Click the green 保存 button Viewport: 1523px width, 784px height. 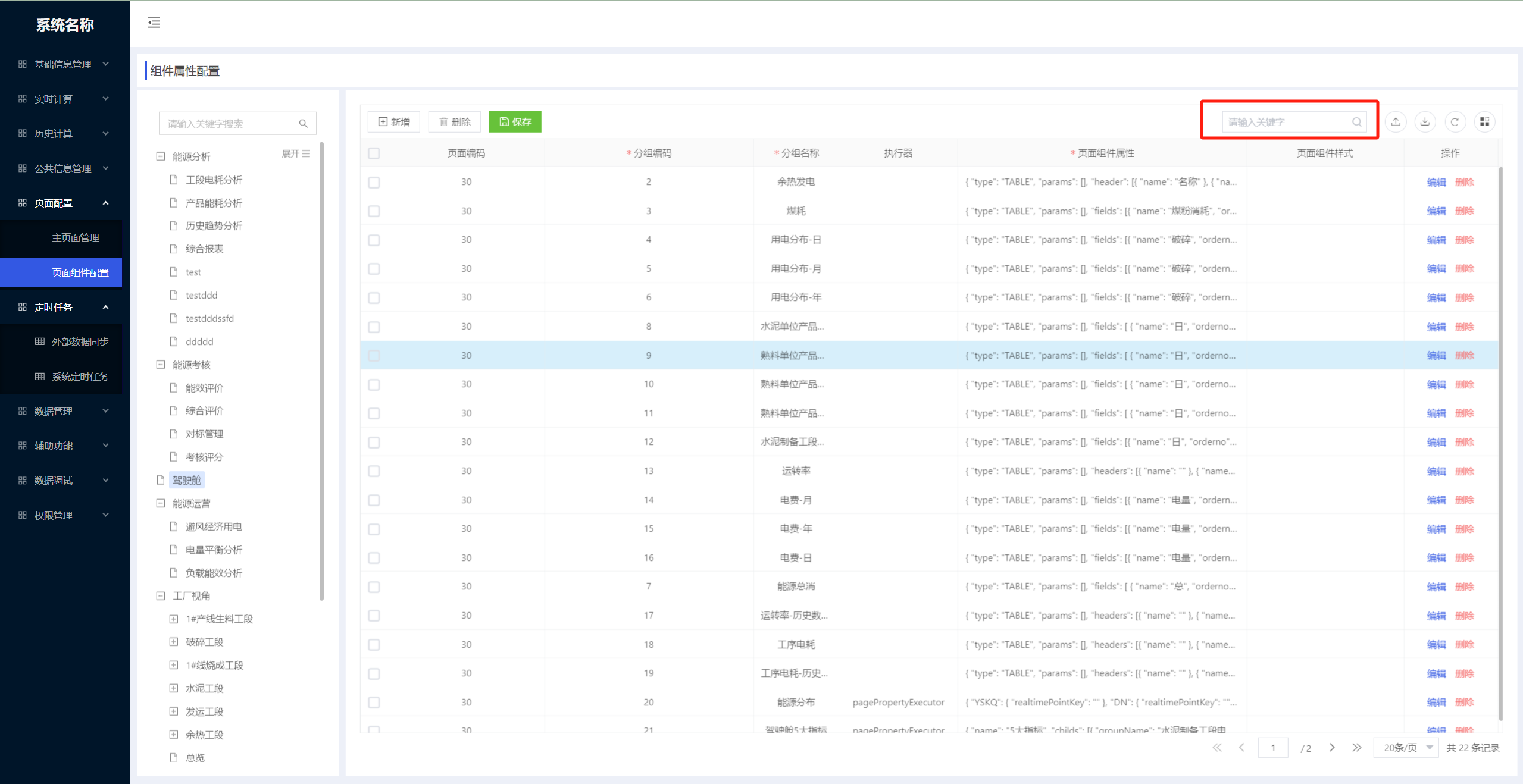coord(515,122)
